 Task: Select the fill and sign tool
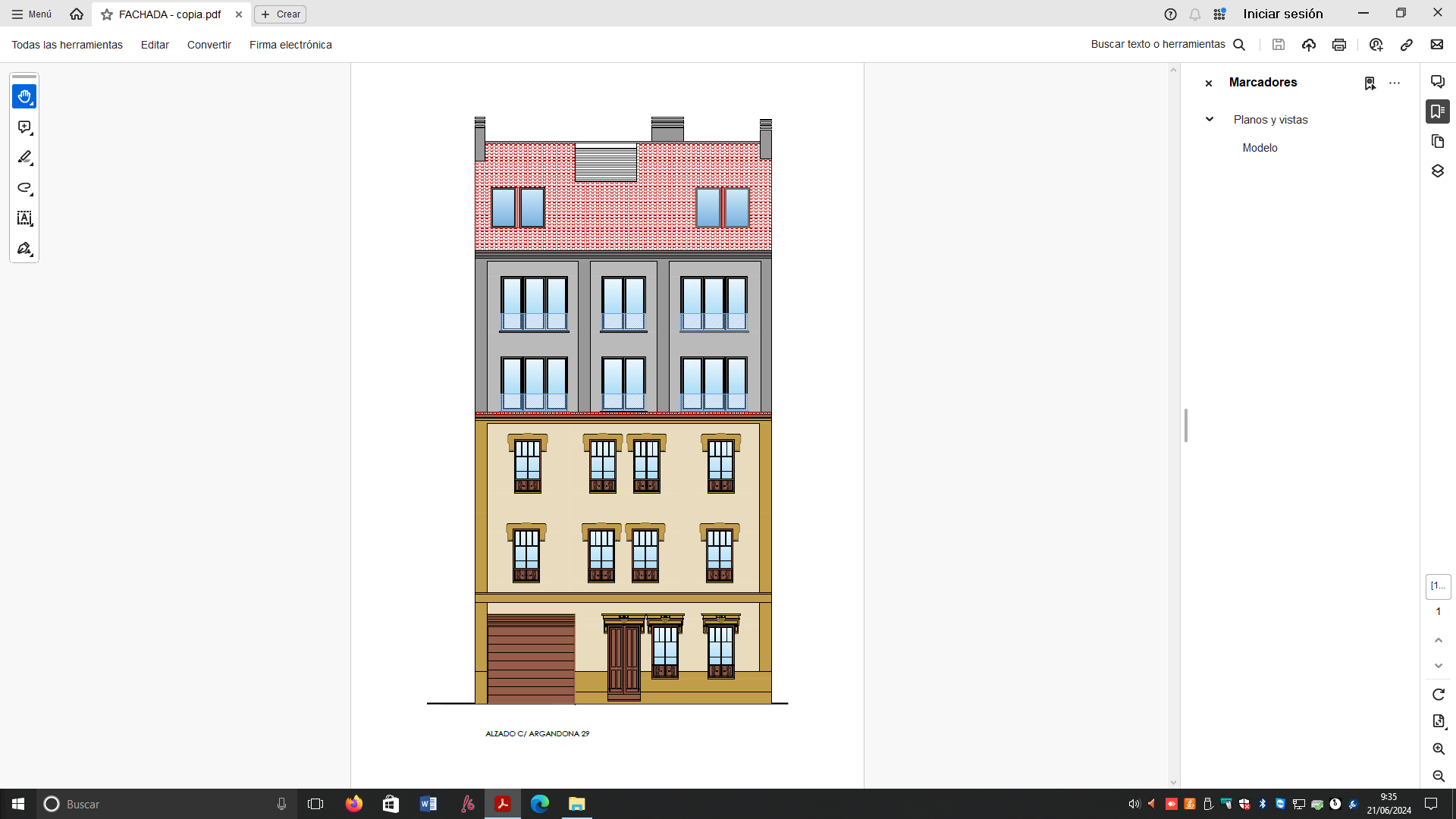[x=24, y=249]
